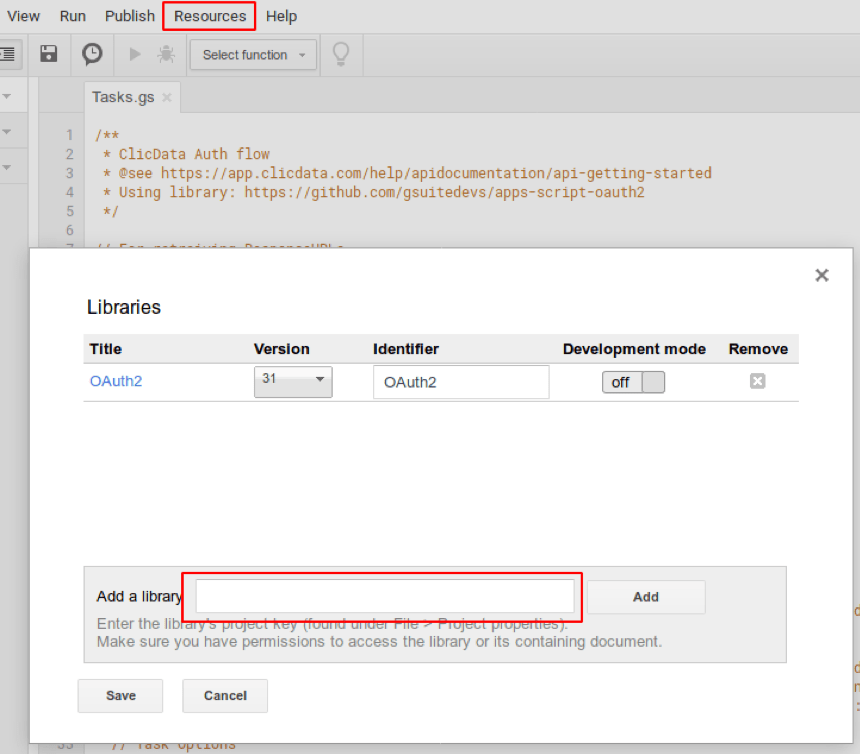
Task: Expand the third sidebar arrow
Action: coord(7,167)
